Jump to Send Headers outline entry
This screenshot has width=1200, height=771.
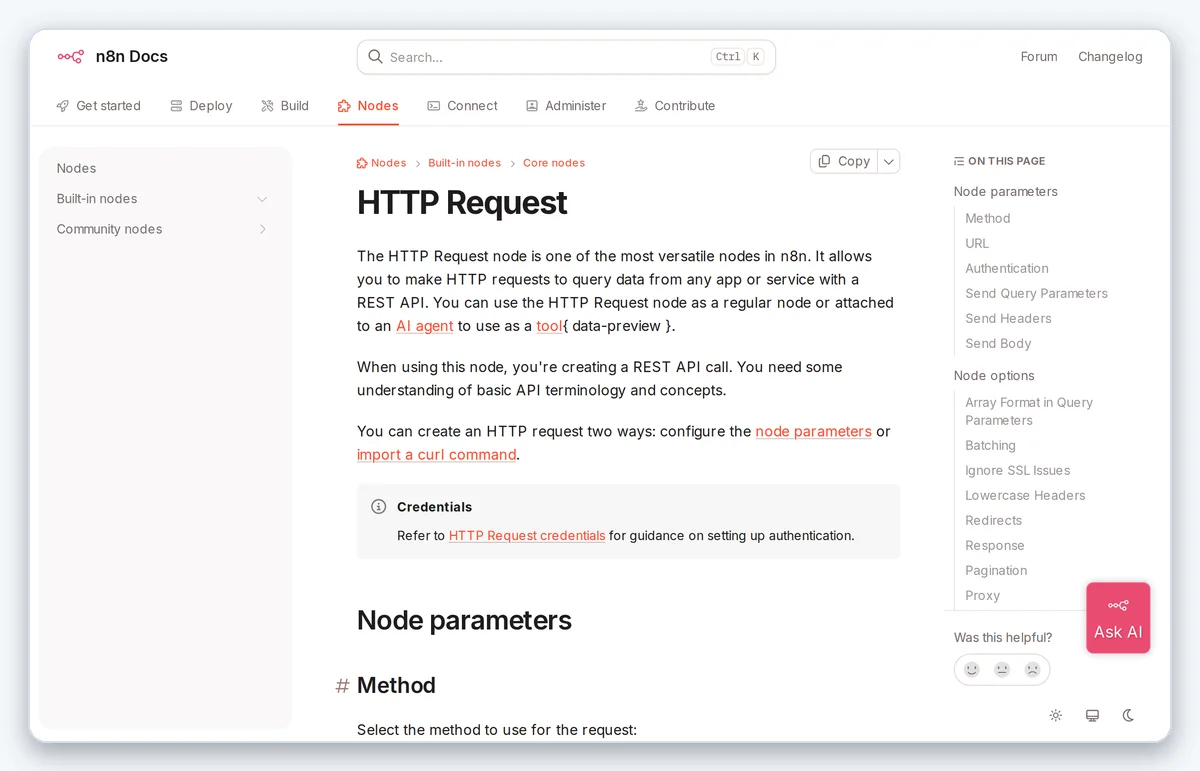1008,319
